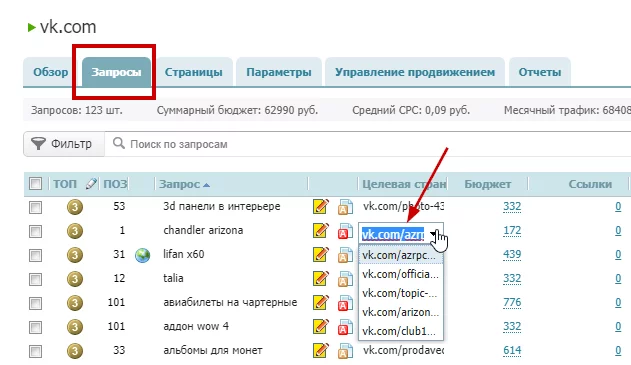Image resolution: width=631 pixels, height=365 pixels.
Task: Click edit pencil icon for 'авиабилеты на чартерные'
Action: pos(320,303)
